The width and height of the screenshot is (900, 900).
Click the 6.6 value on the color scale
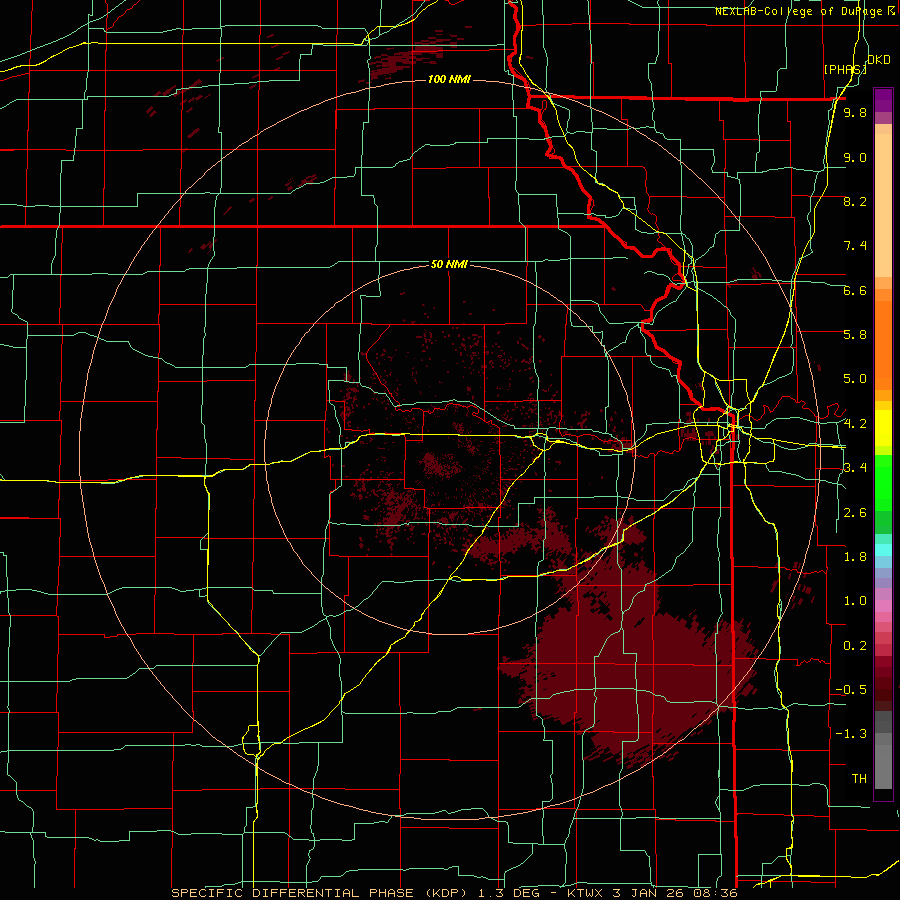click(x=855, y=290)
